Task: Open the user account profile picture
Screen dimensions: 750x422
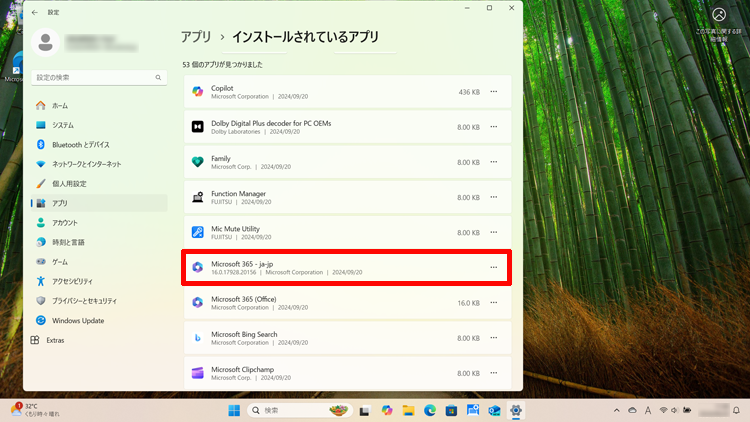Action: [x=47, y=41]
